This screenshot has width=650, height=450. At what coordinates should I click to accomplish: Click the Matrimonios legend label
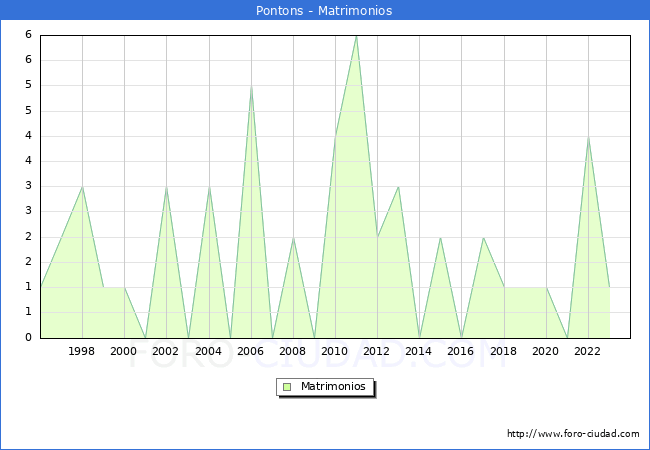pyautogui.click(x=331, y=386)
